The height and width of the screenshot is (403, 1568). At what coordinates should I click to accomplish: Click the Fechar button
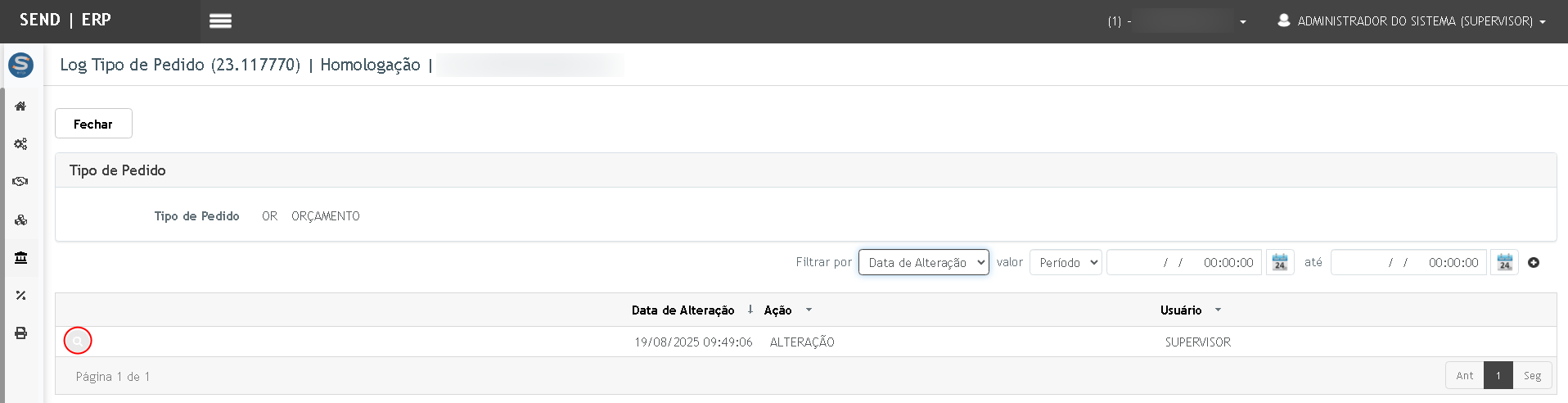(x=93, y=124)
